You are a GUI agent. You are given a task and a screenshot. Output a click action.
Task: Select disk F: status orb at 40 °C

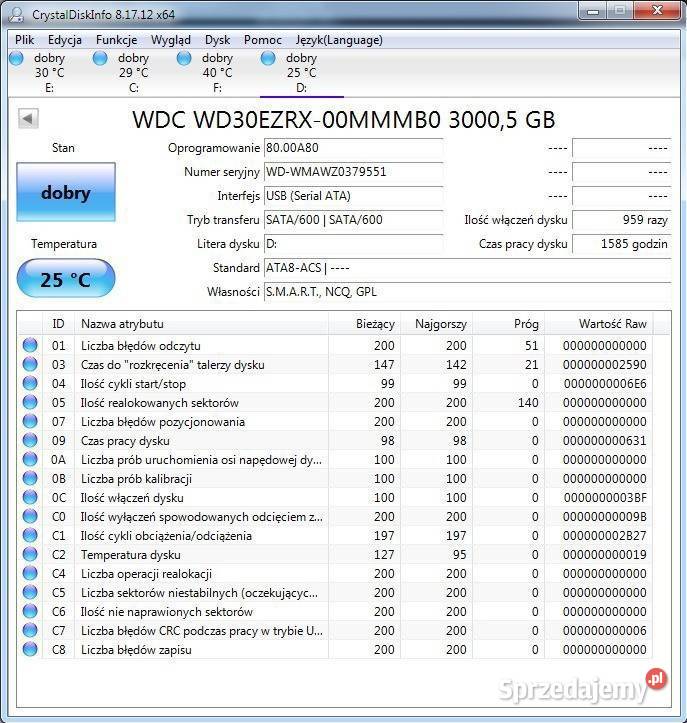click(x=184, y=59)
